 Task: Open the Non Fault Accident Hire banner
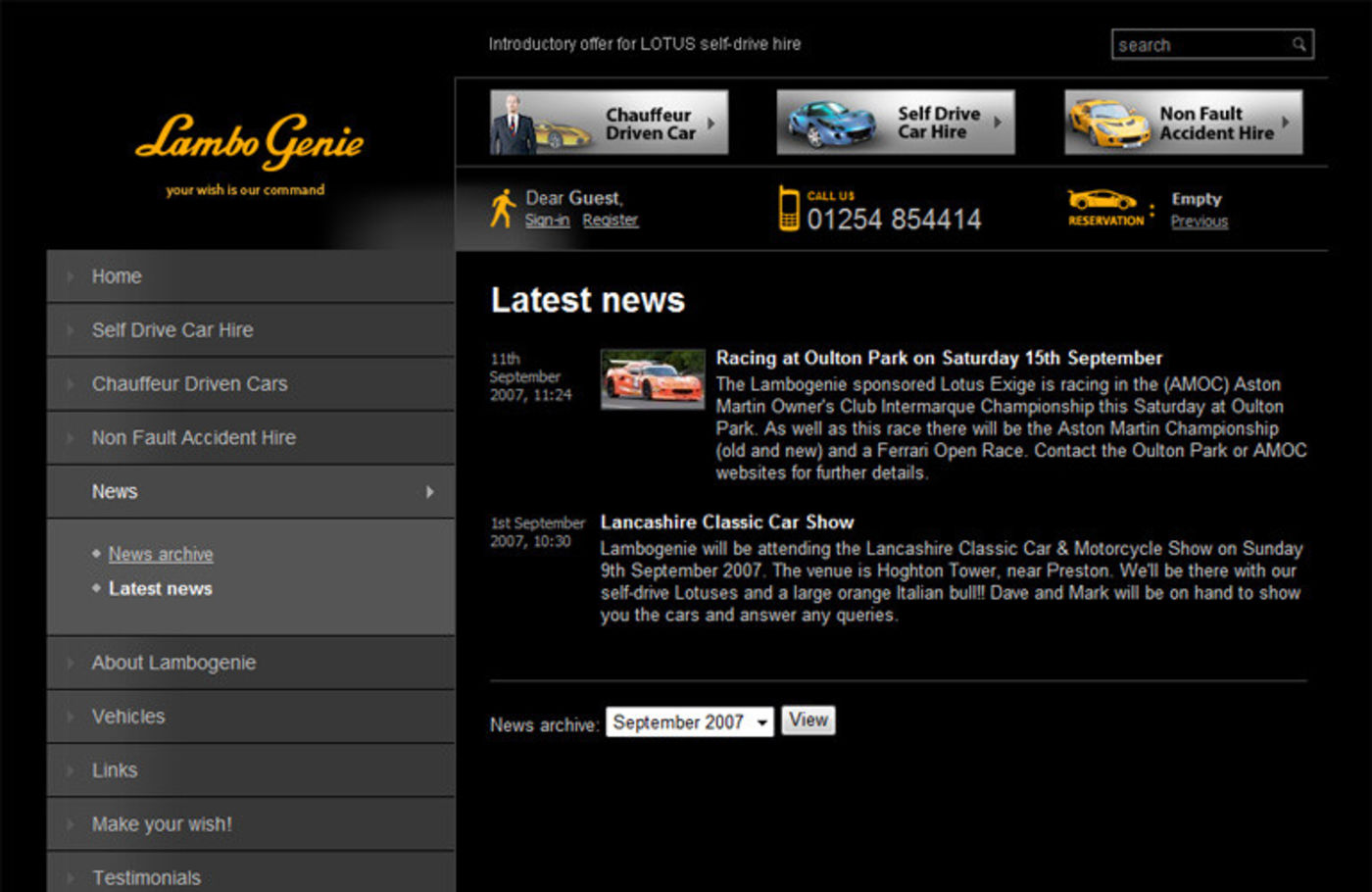1183,123
